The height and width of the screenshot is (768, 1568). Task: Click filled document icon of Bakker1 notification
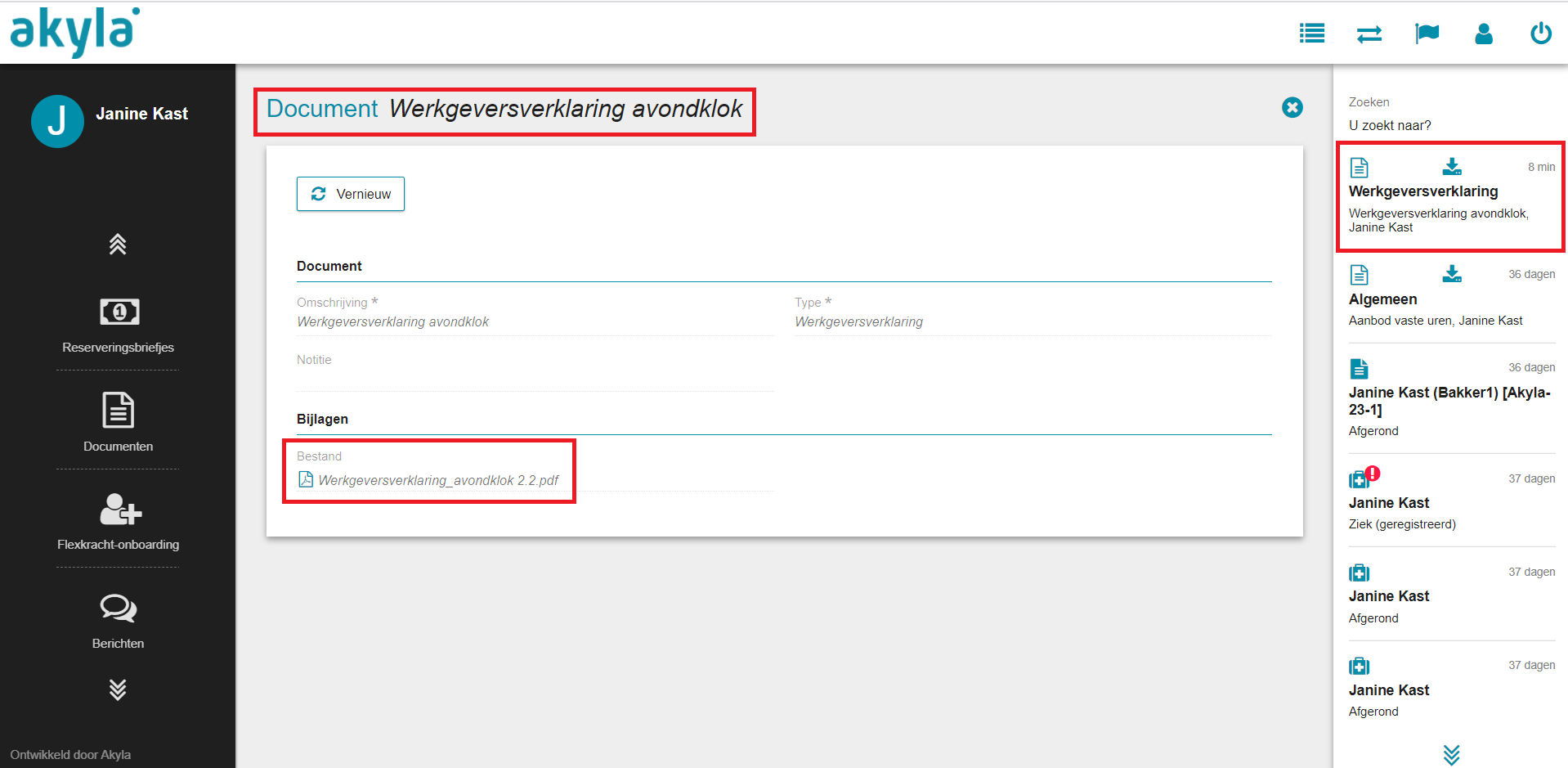click(1359, 368)
